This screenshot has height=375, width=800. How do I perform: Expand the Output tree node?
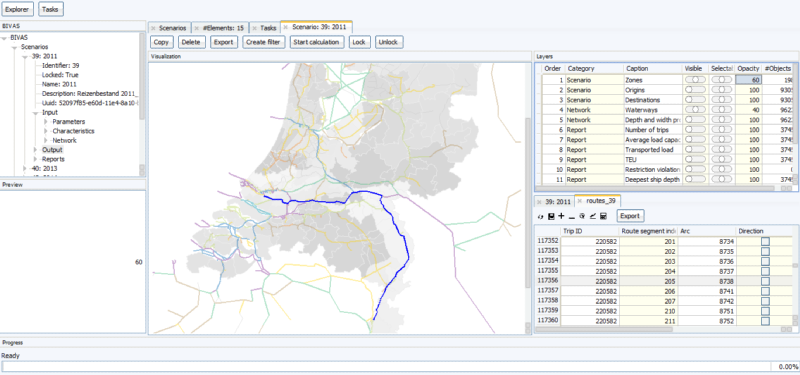coord(36,150)
